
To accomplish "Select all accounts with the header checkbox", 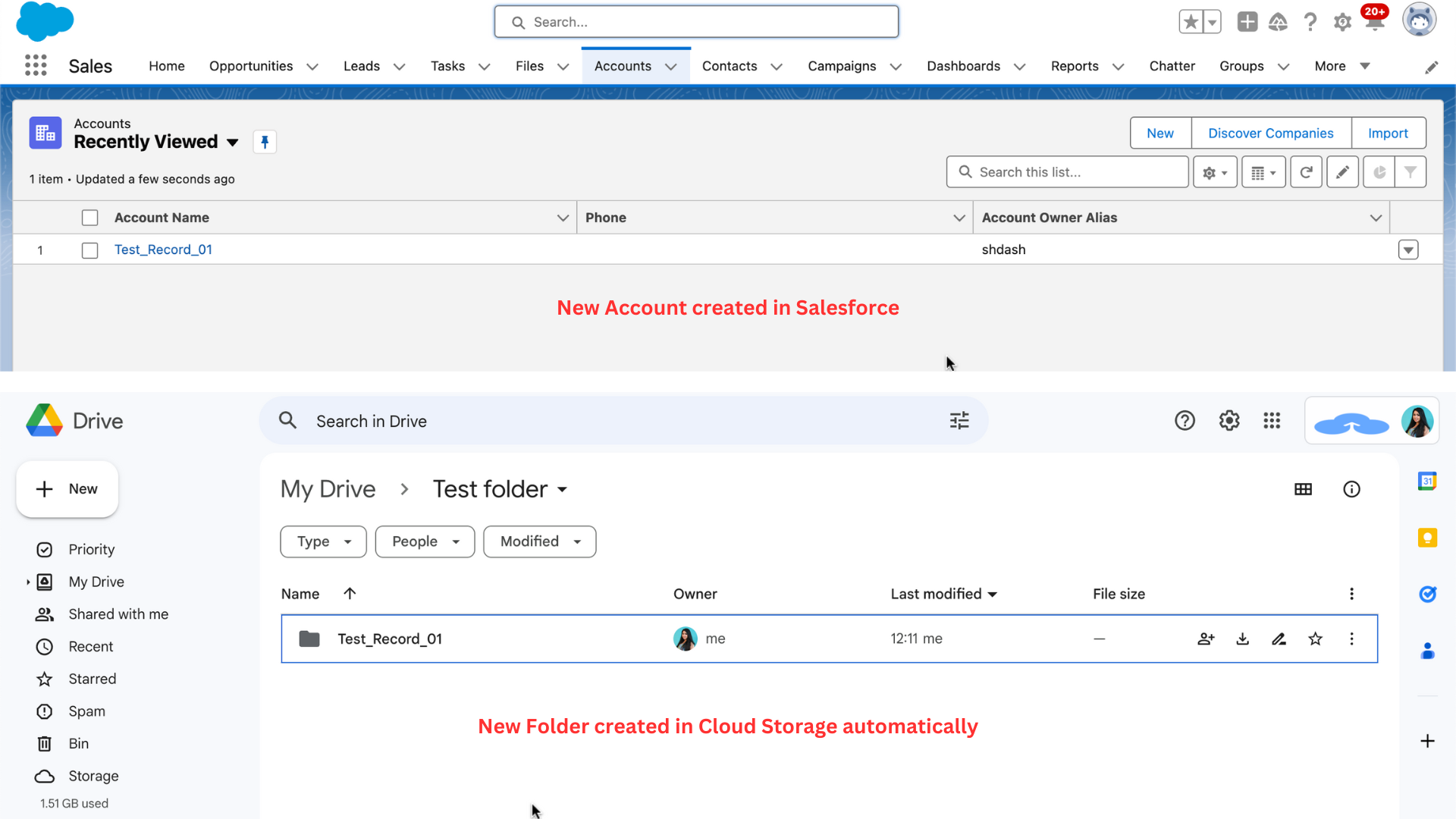I will (89, 217).
